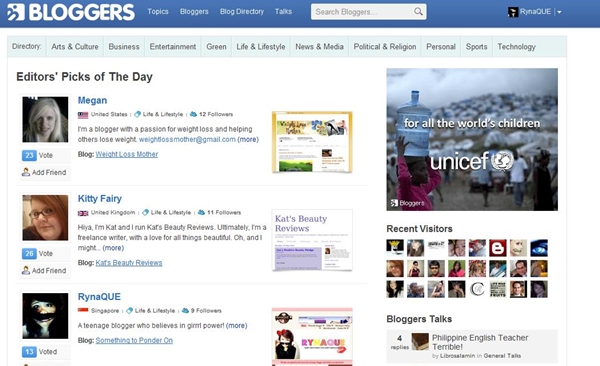Viewport: 600px width, 366px height.
Task: Select News & Media directory tab
Action: coord(320,47)
